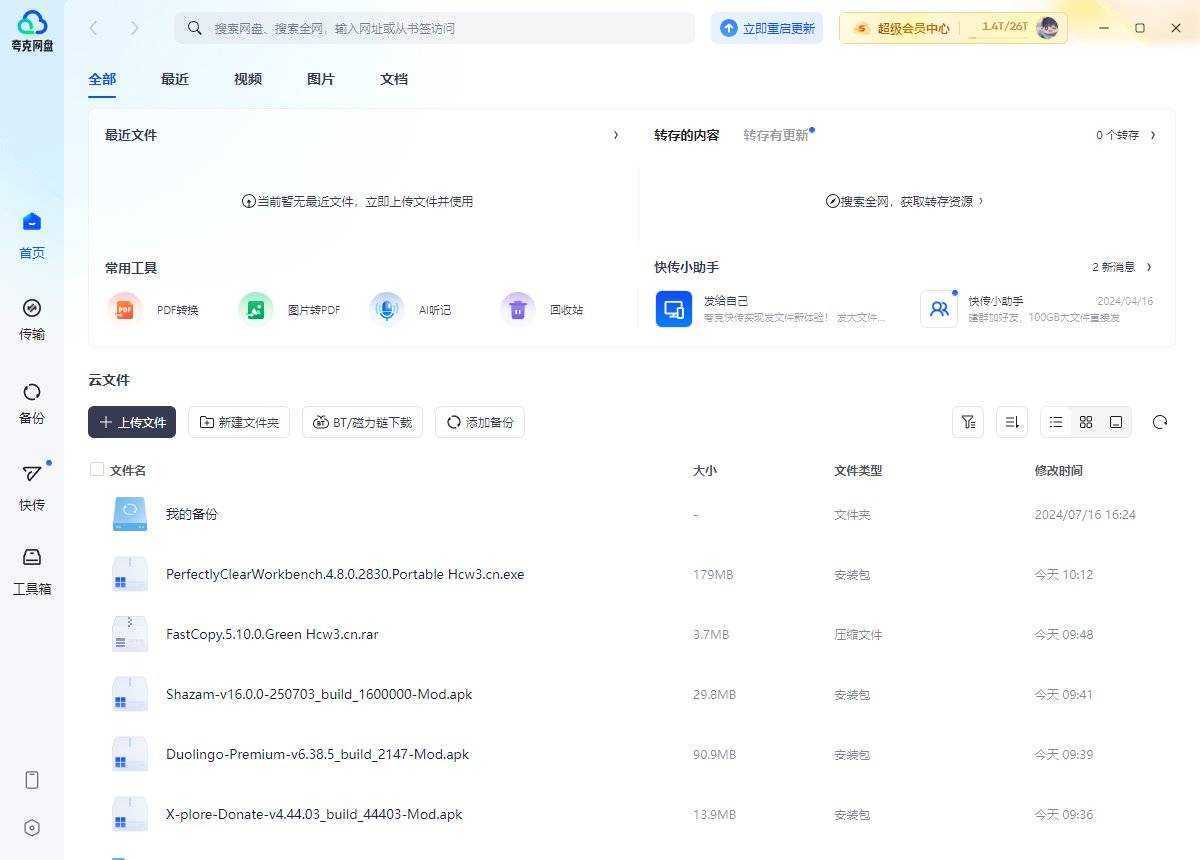Click the Shazam apk file icon
The width and height of the screenshot is (1200, 860).
(x=130, y=694)
